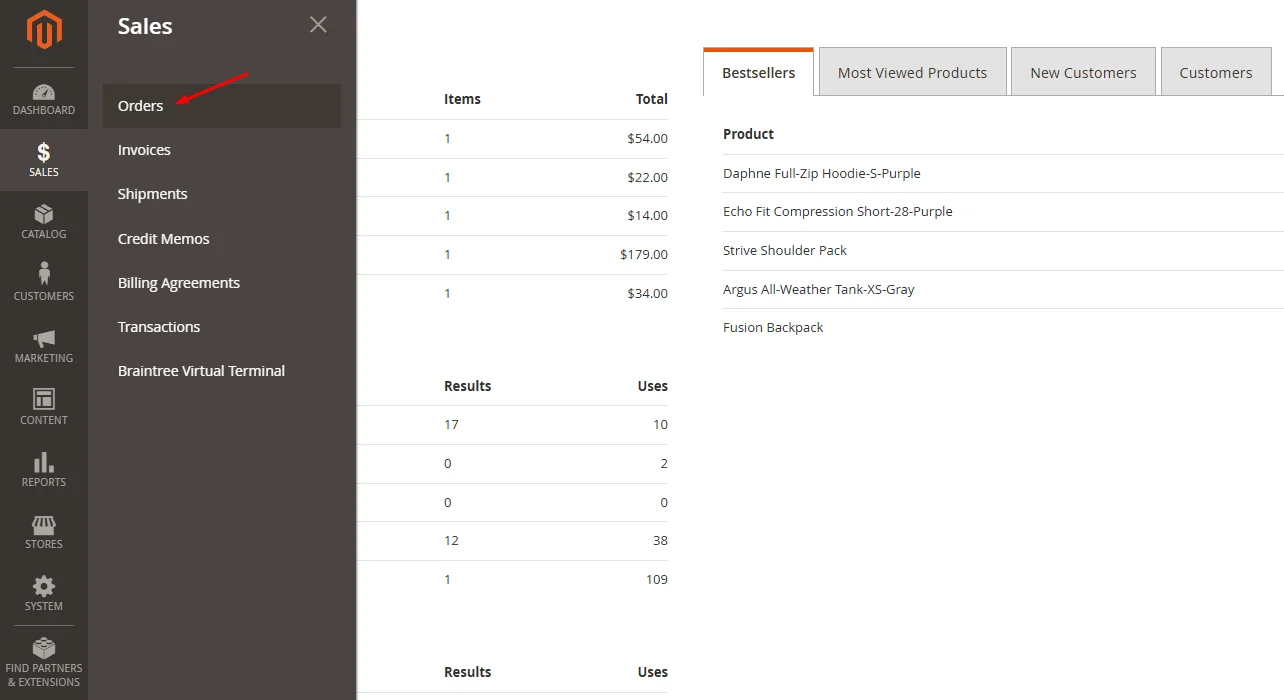The width and height of the screenshot is (1284, 700).
Task: Open Orders in the Sales menu
Action: point(141,106)
